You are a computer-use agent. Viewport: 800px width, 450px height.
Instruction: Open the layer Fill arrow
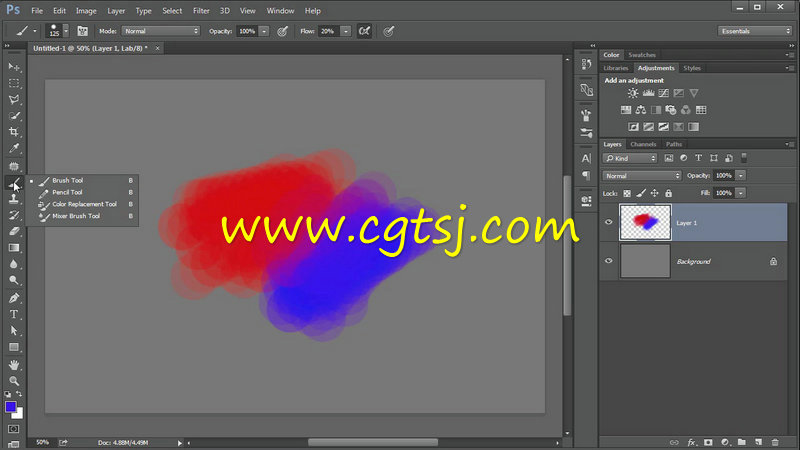(741, 193)
